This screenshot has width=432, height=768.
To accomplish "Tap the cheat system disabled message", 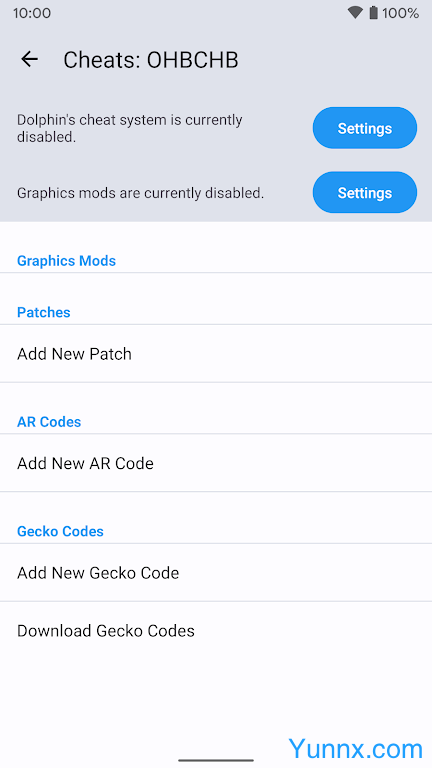I will pyautogui.click(x=130, y=128).
